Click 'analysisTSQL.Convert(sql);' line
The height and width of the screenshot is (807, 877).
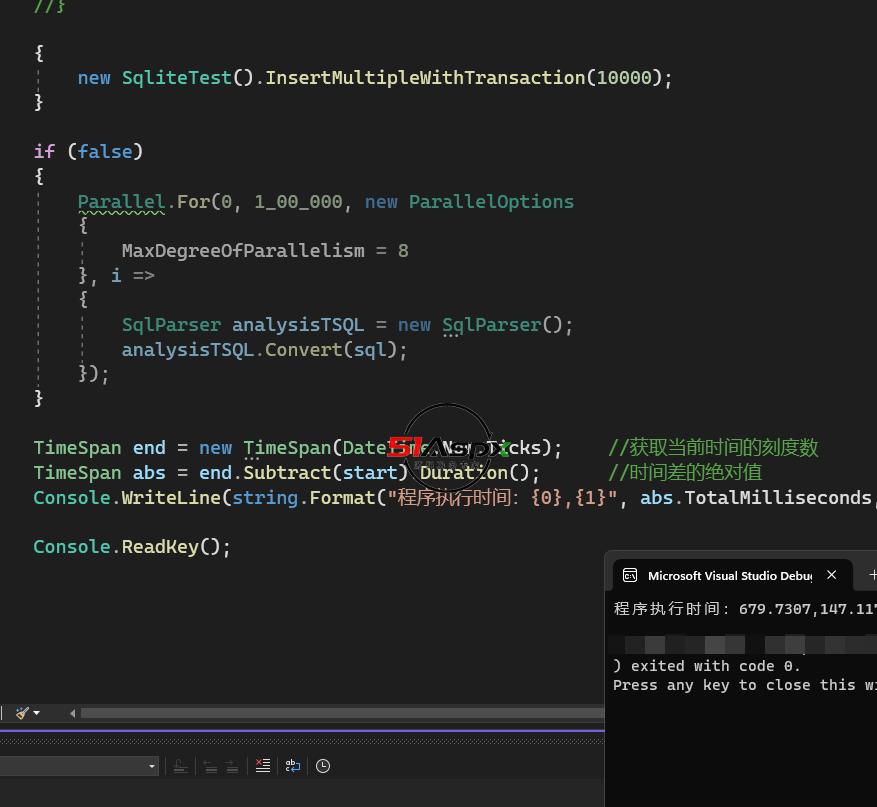(x=265, y=350)
